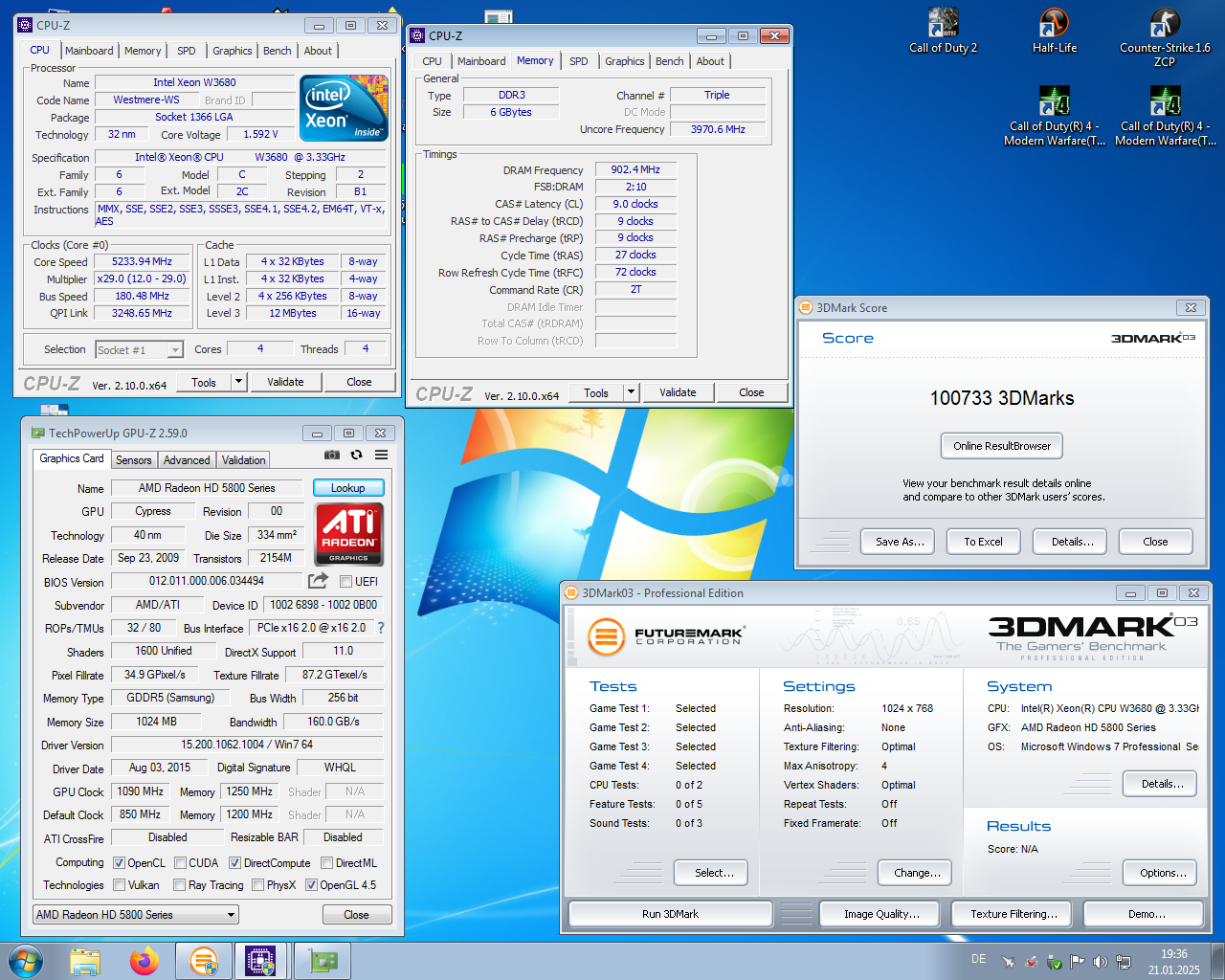Click Save As in 3DMark Score window
This screenshot has height=980, width=1225.
coord(900,542)
